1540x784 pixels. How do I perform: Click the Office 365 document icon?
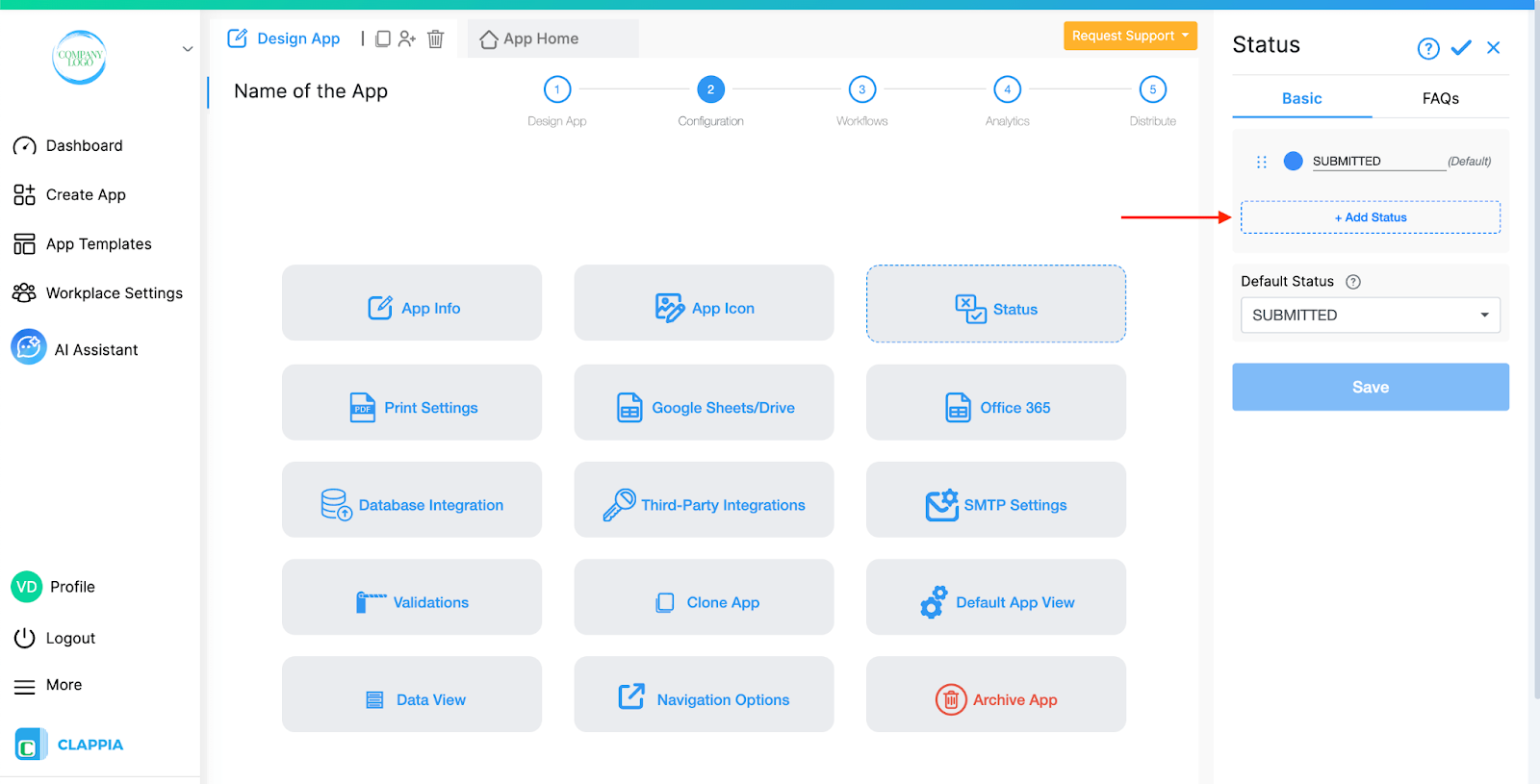tap(958, 408)
